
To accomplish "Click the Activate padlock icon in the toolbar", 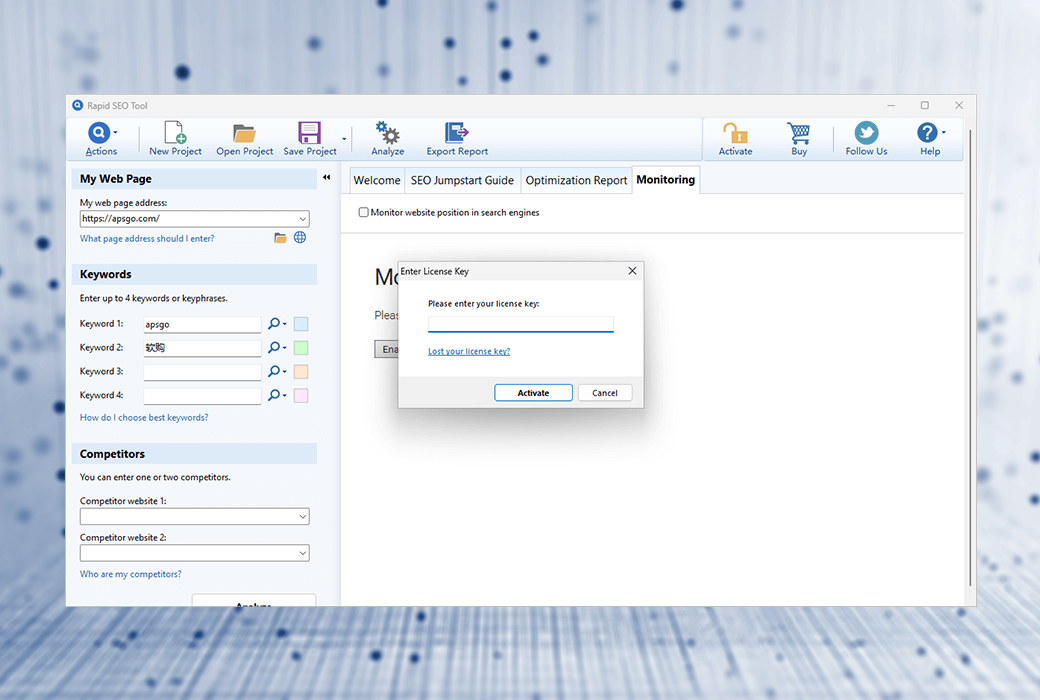I will [x=735, y=133].
